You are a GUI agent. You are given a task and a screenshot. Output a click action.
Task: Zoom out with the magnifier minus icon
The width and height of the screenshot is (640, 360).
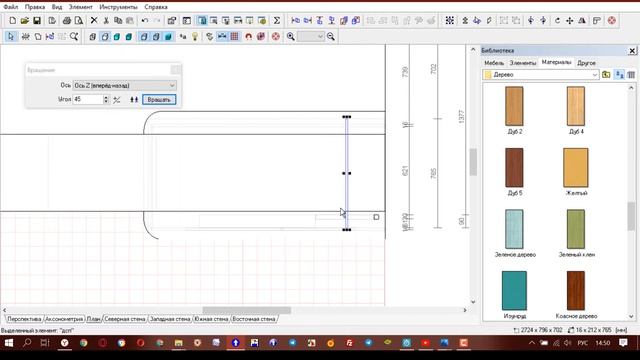[331, 37]
